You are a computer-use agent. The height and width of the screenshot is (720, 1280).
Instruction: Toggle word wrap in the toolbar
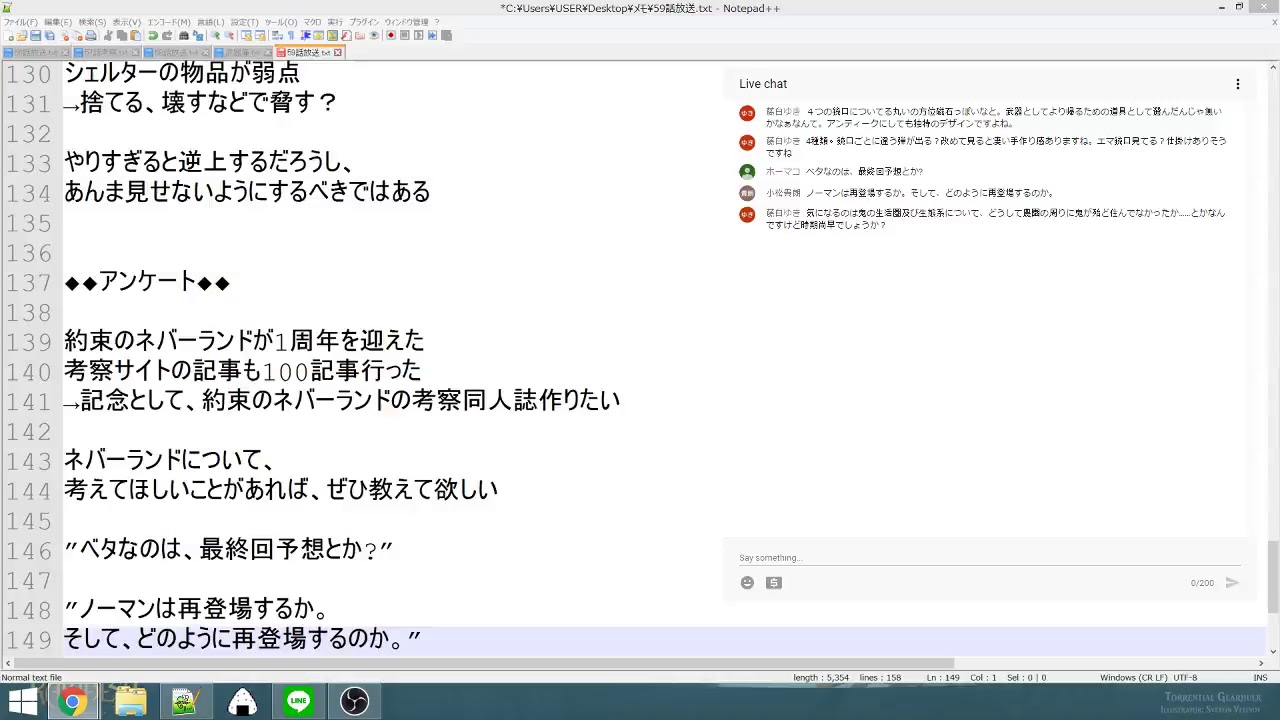click(x=276, y=36)
